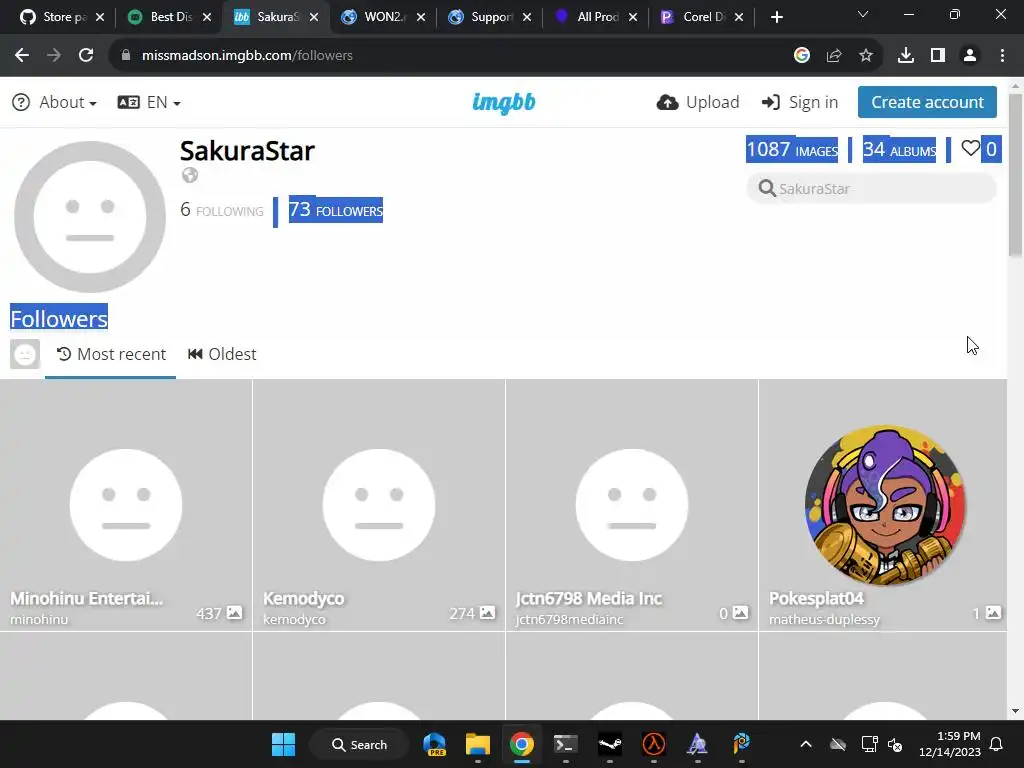Open Chrome three-dot menu
1024x768 pixels.
(x=1002, y=56)
